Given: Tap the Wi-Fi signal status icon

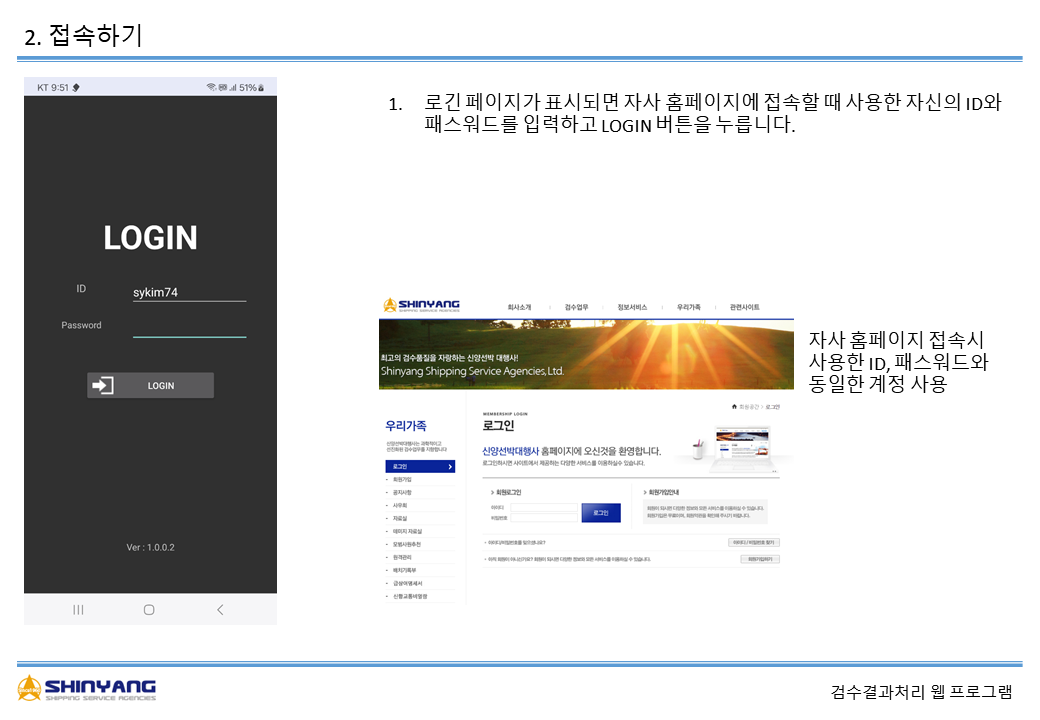Looking at the screenshot, I should point(211,88).
